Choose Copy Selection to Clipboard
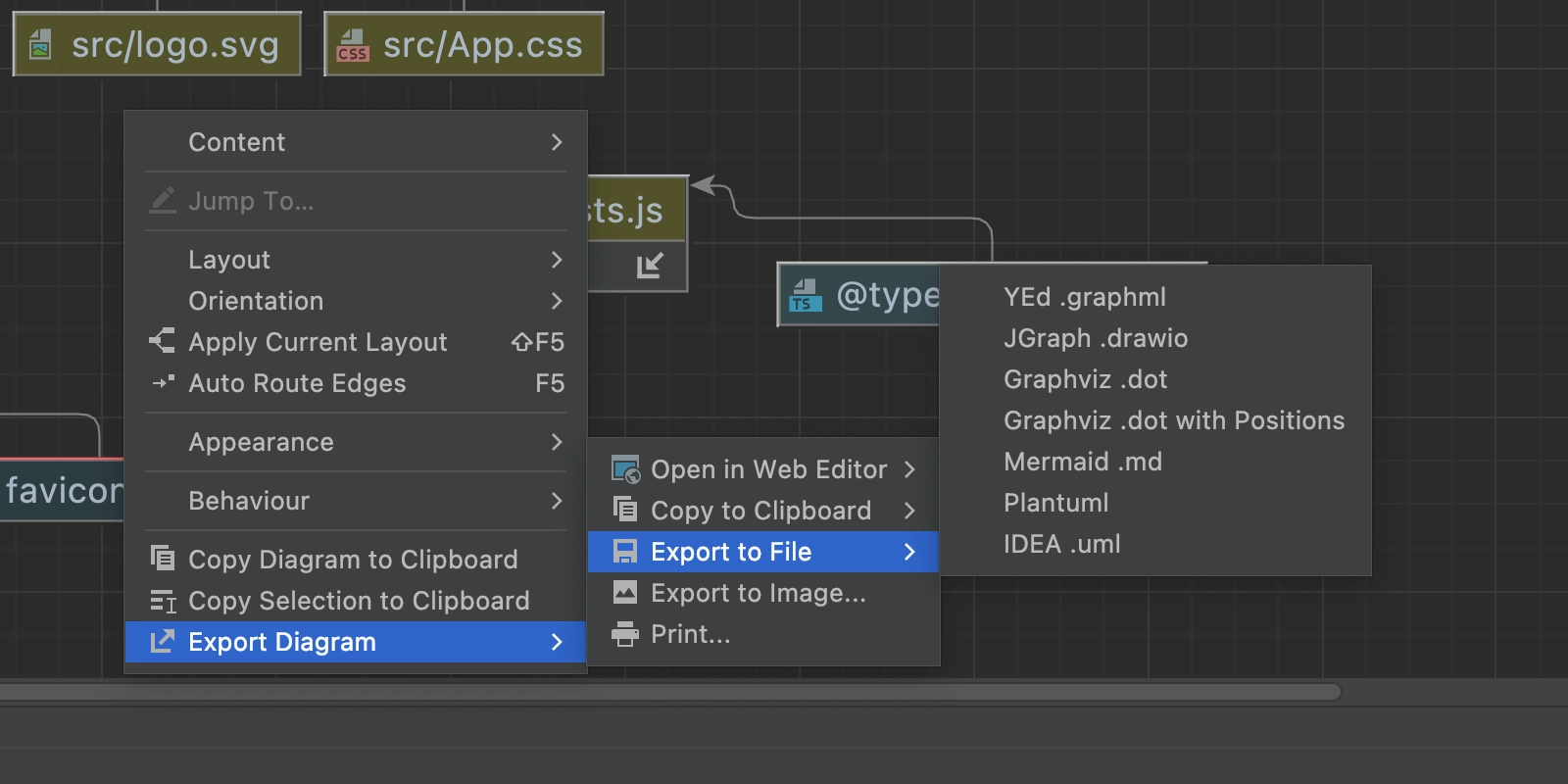Screen dimensions: 1568x784 (x=356, y=601)
